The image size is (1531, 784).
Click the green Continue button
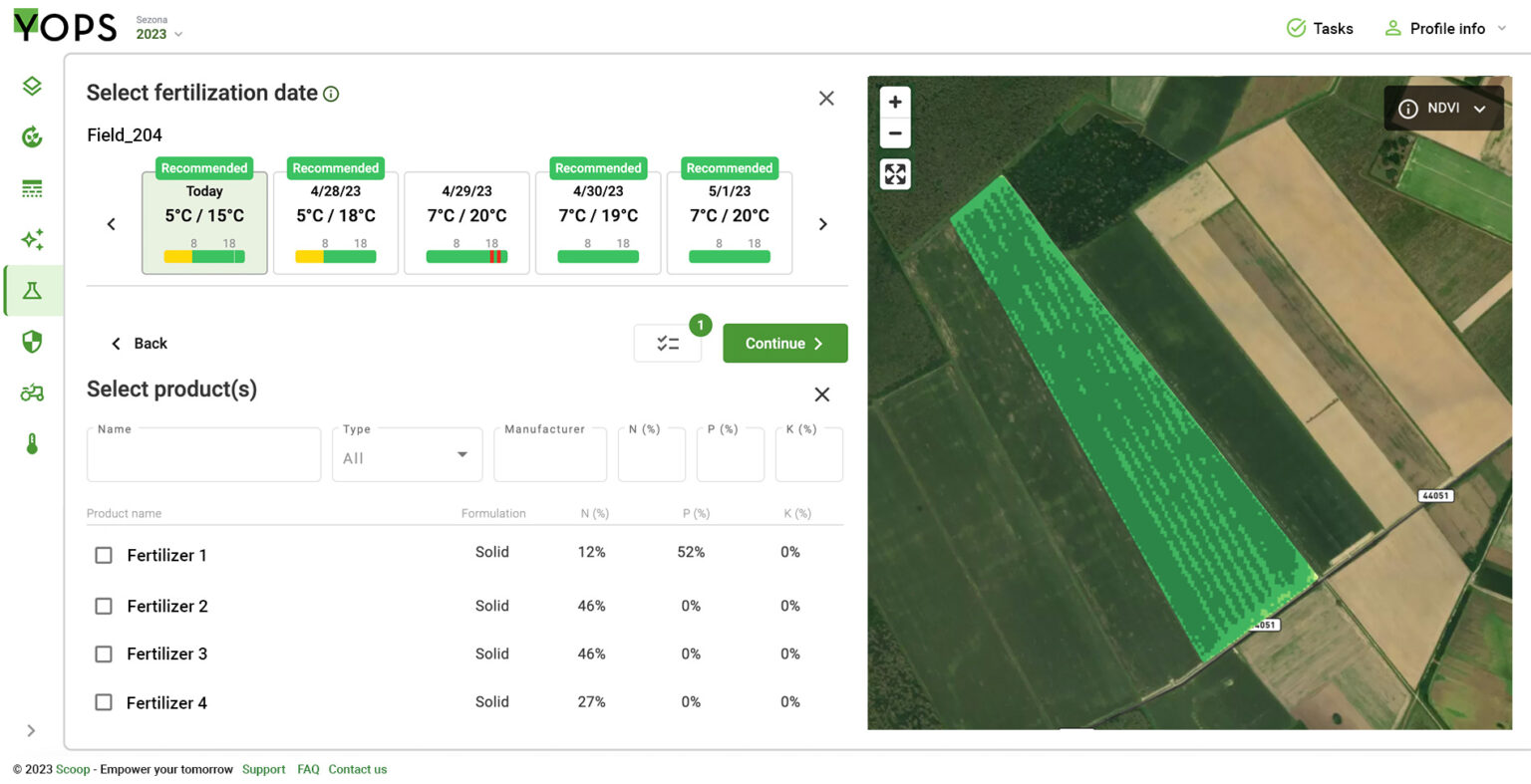point(784,344)
